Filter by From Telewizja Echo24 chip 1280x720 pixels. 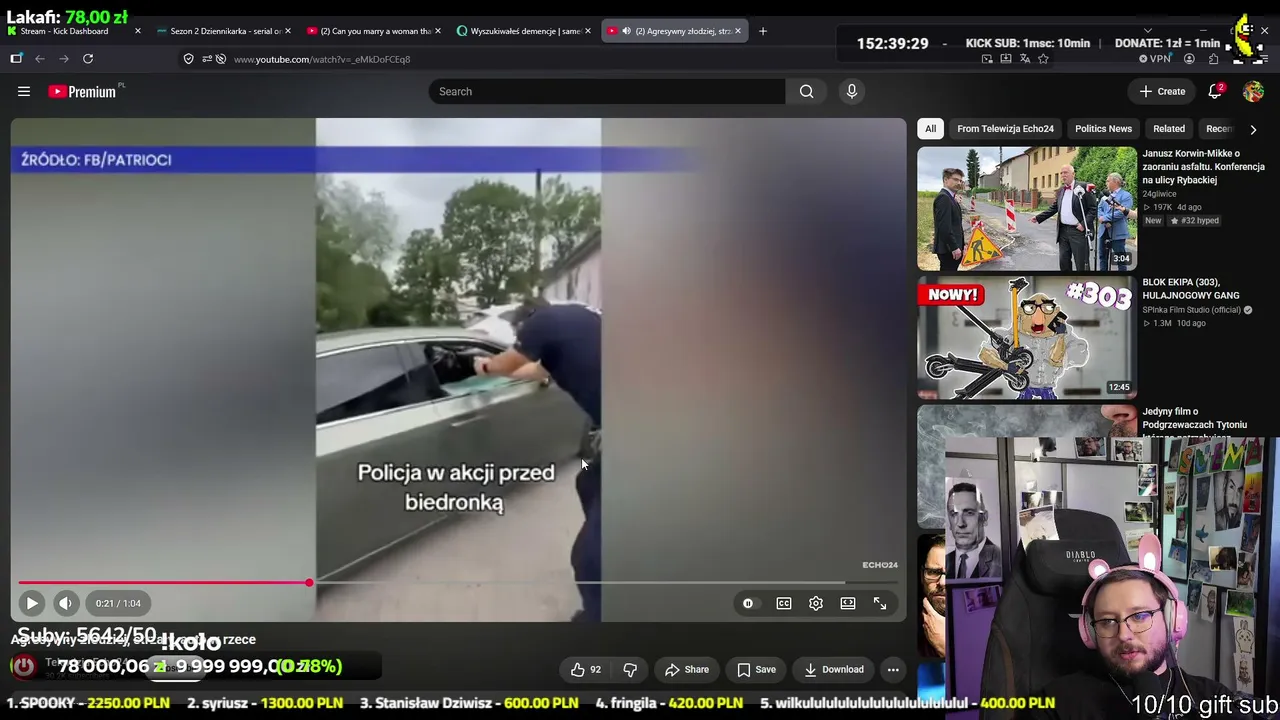point(1005,129)
